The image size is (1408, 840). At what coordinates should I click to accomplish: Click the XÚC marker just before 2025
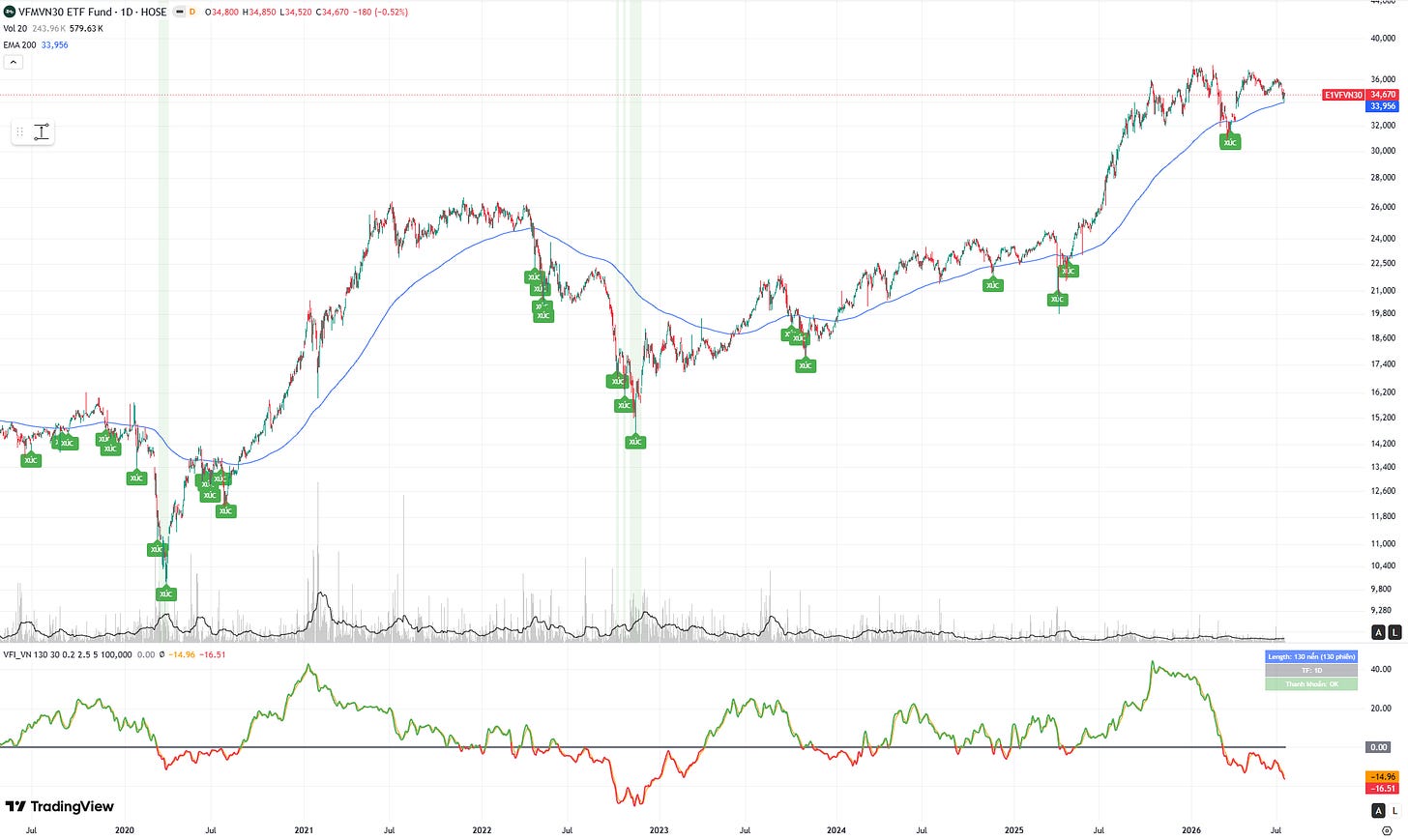[992, 285]
